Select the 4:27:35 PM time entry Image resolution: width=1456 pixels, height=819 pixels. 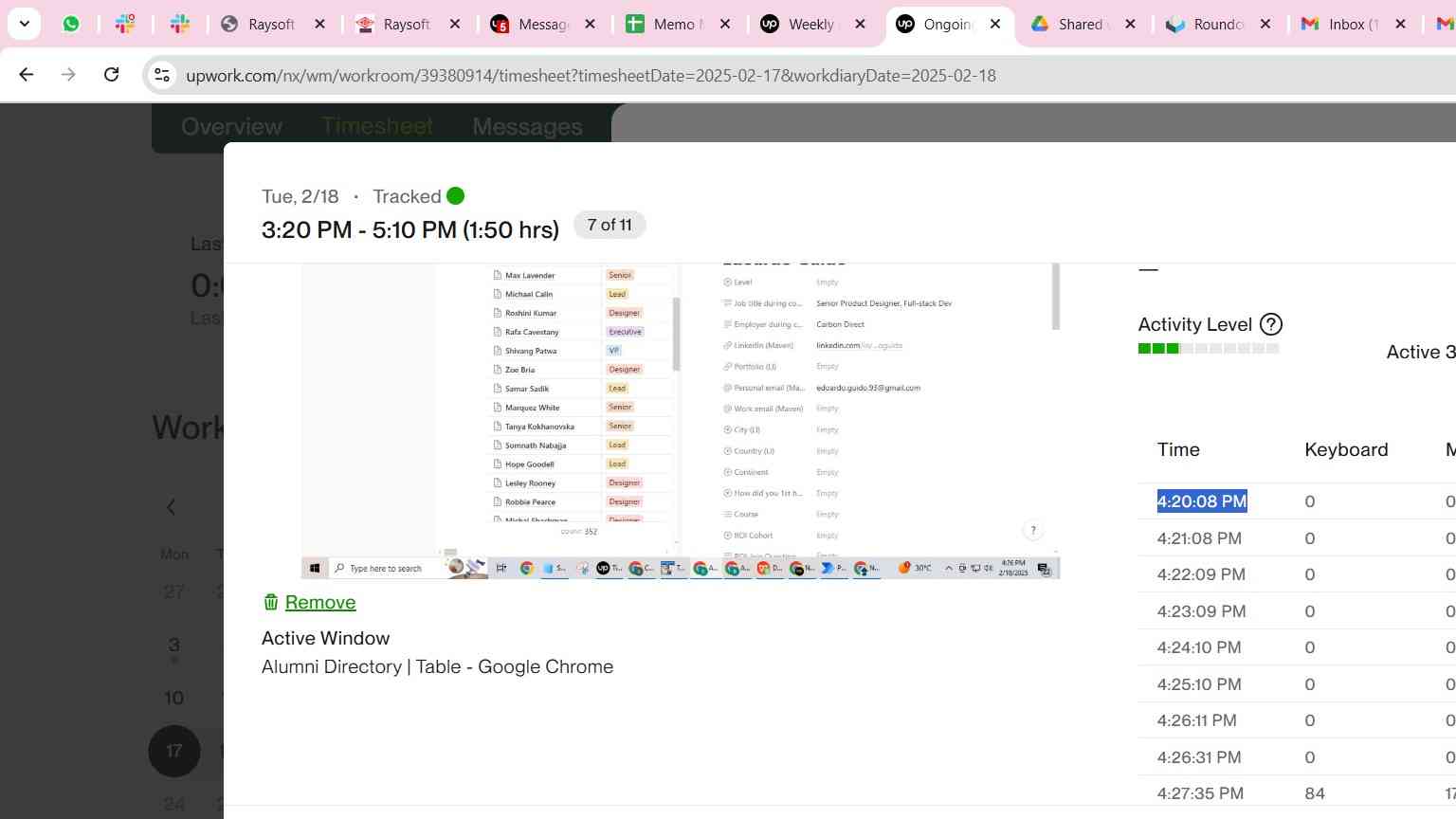coord(1200,793)
